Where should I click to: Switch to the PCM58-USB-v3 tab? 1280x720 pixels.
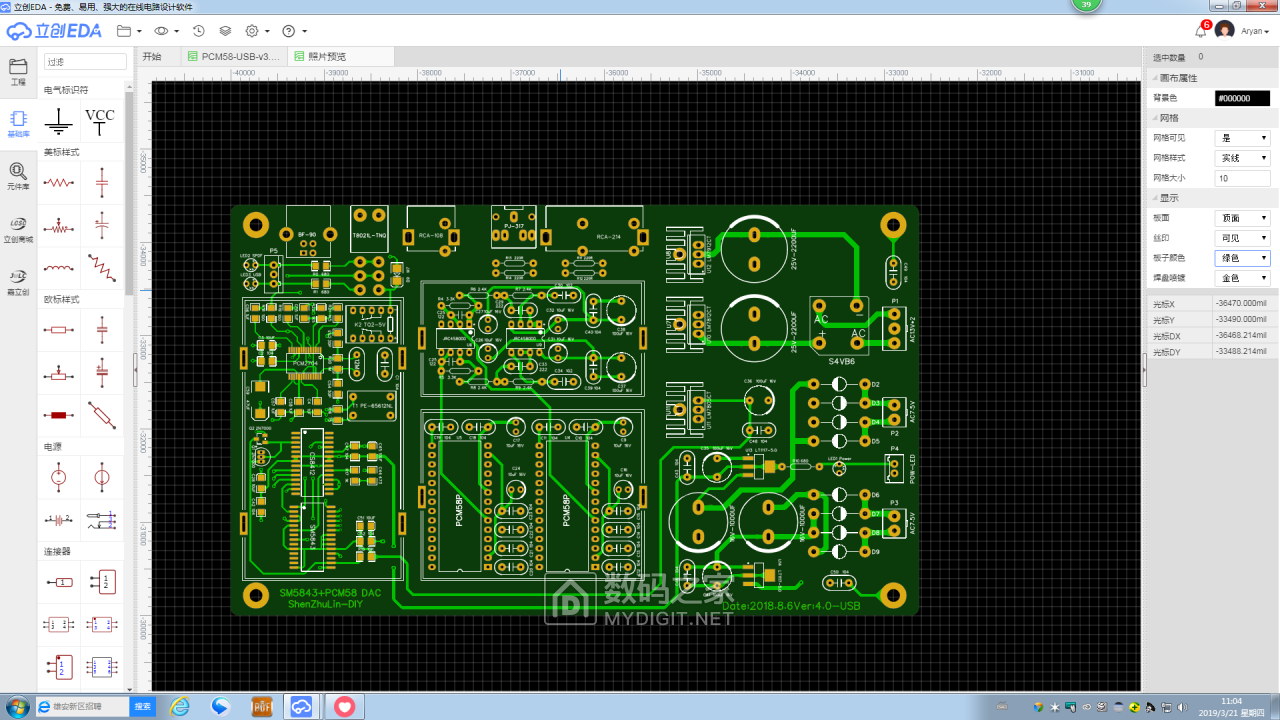tap(234, 57)
